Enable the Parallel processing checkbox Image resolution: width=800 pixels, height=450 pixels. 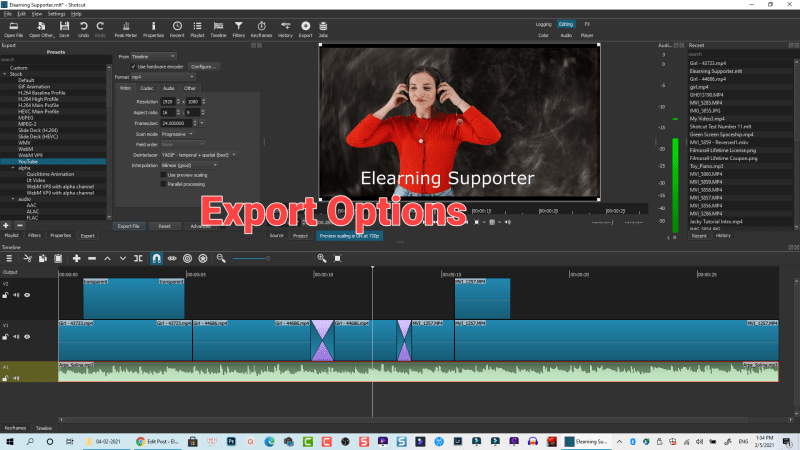164,183
